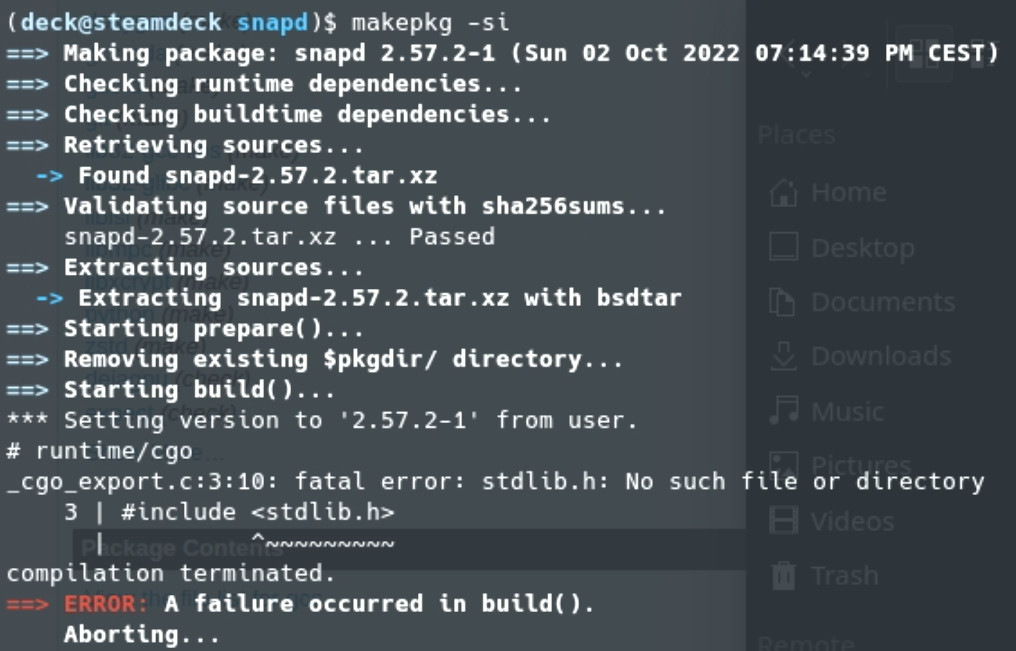Open the Documents icon in Places
The height and width of the screenshot is (651, 1016).
point(784,302)
